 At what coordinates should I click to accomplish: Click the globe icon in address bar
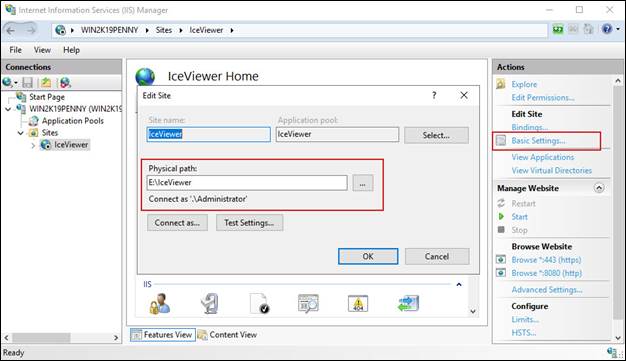[60, 30]
